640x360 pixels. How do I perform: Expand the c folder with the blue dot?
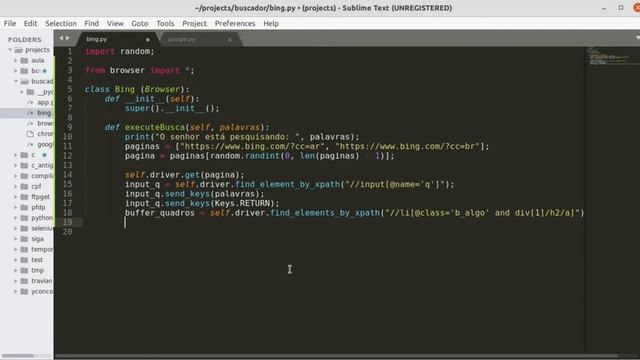click(x=16, y=155)
